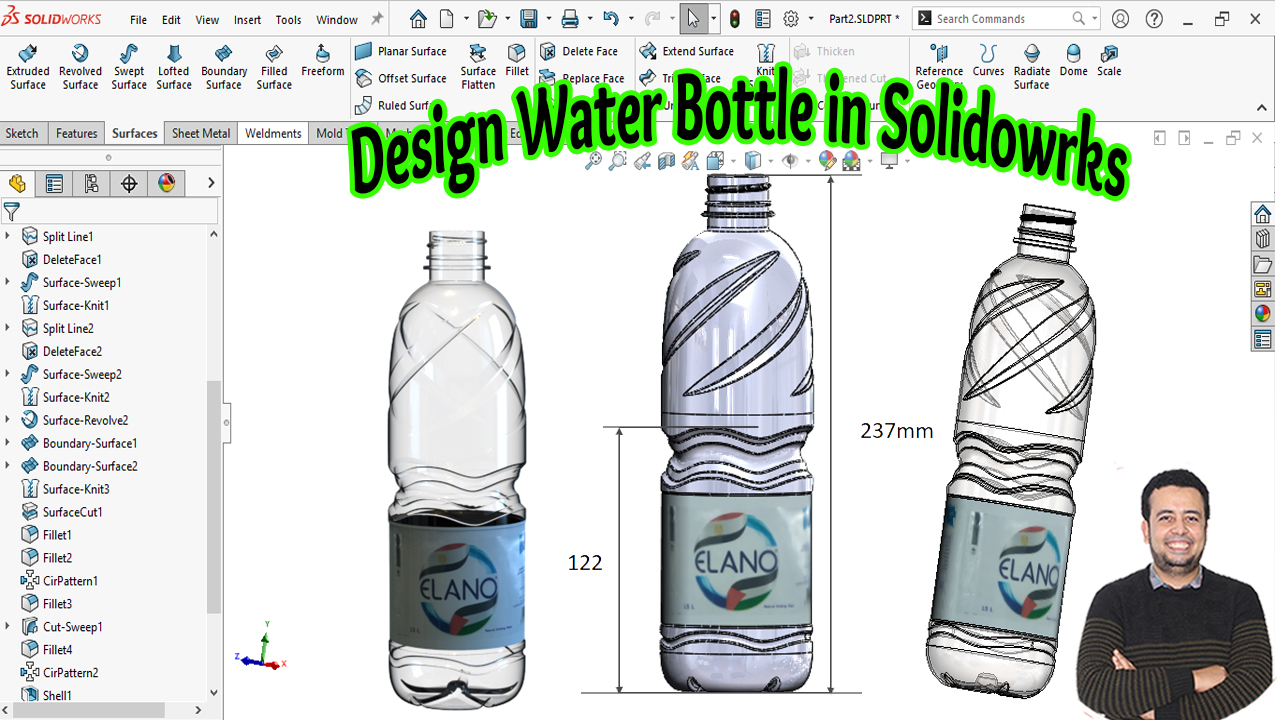
Task: Open the user login account icon
Action: [x=1120, y=19]
